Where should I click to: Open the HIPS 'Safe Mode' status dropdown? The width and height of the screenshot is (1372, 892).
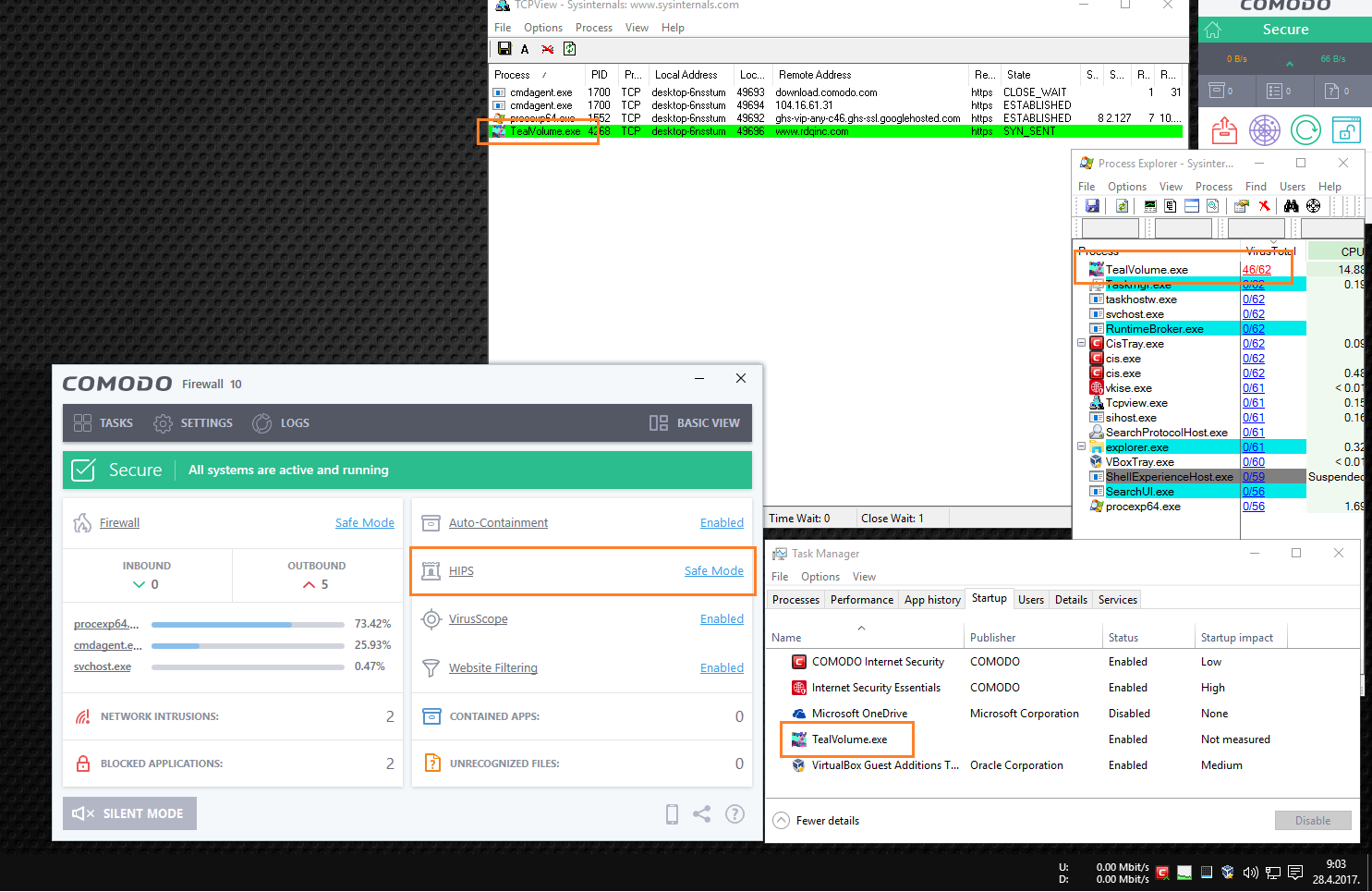[713, 571]
